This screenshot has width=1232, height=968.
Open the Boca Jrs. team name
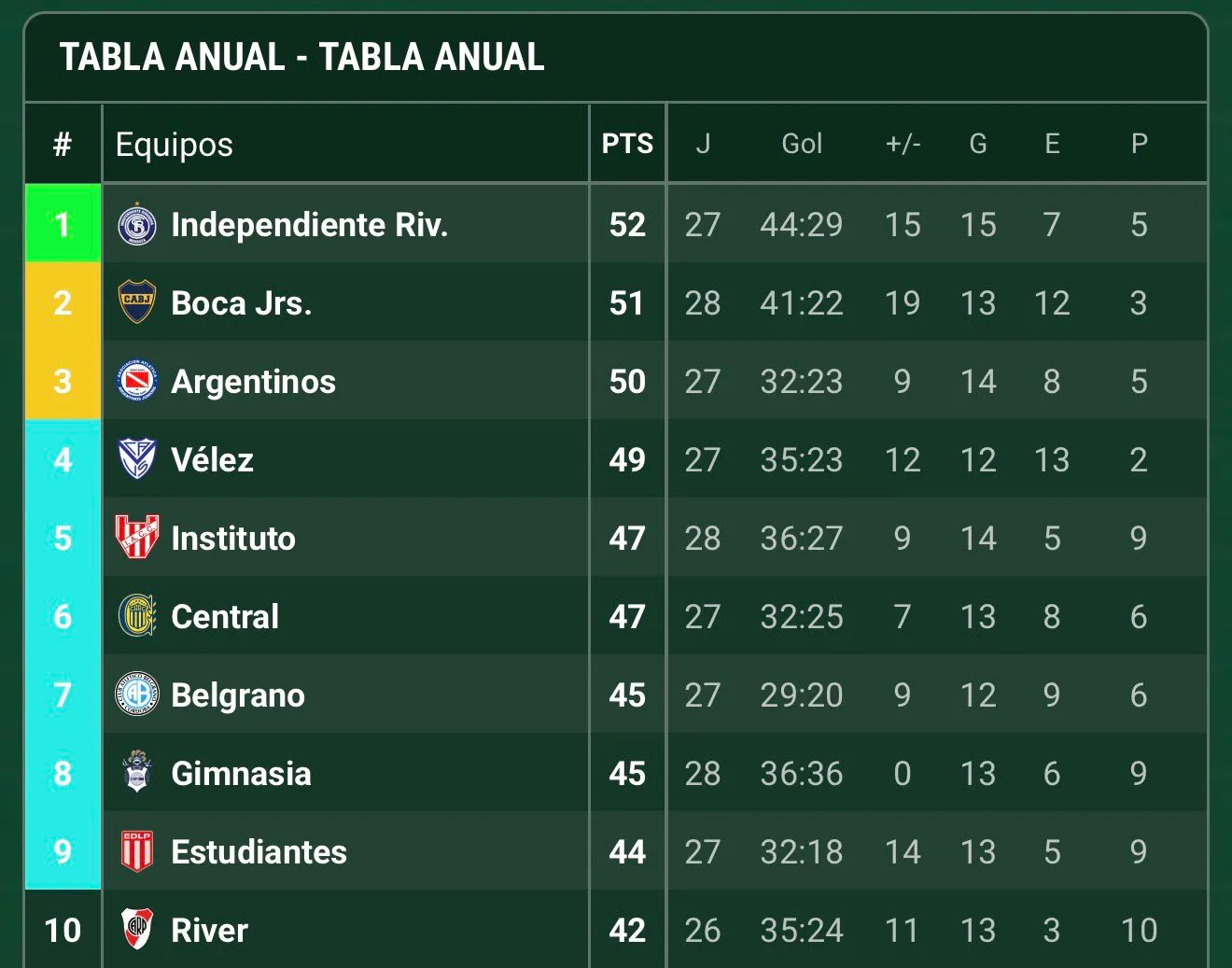(242, 303)
